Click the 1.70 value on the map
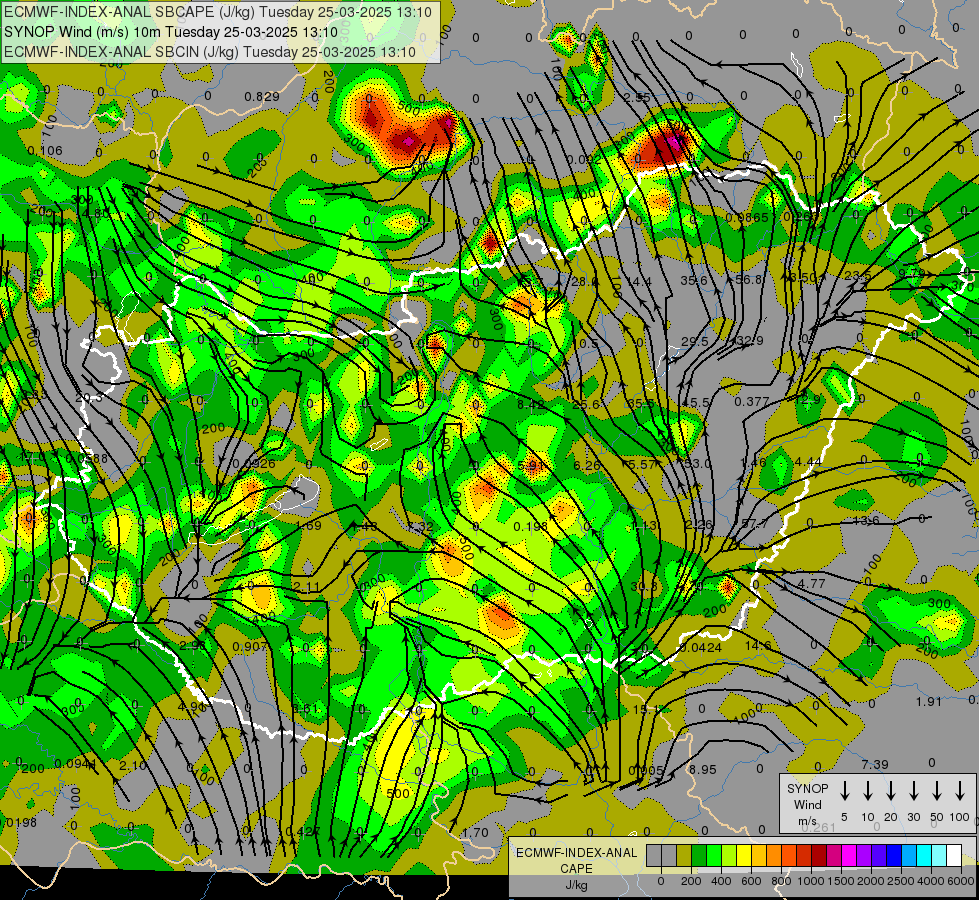 click(475, 832)
